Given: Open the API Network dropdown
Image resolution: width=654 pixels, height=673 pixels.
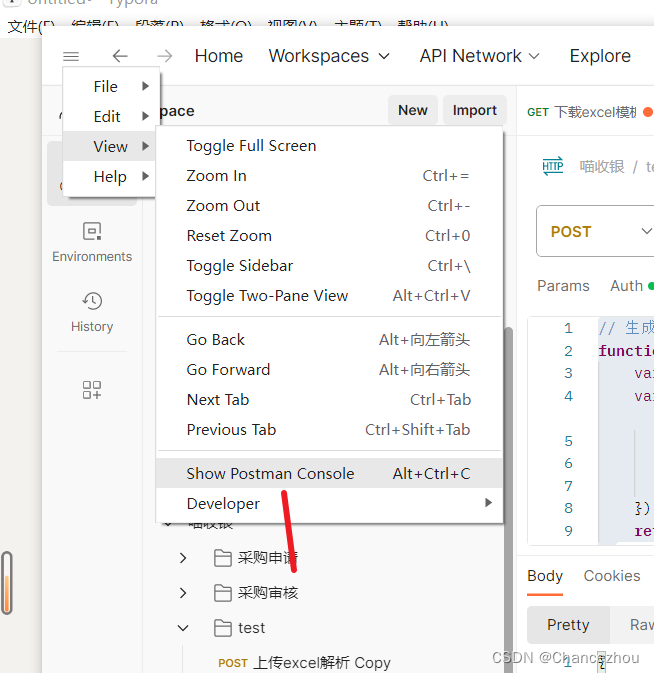Looking at the screenshot, I should [x=479, y=56].
